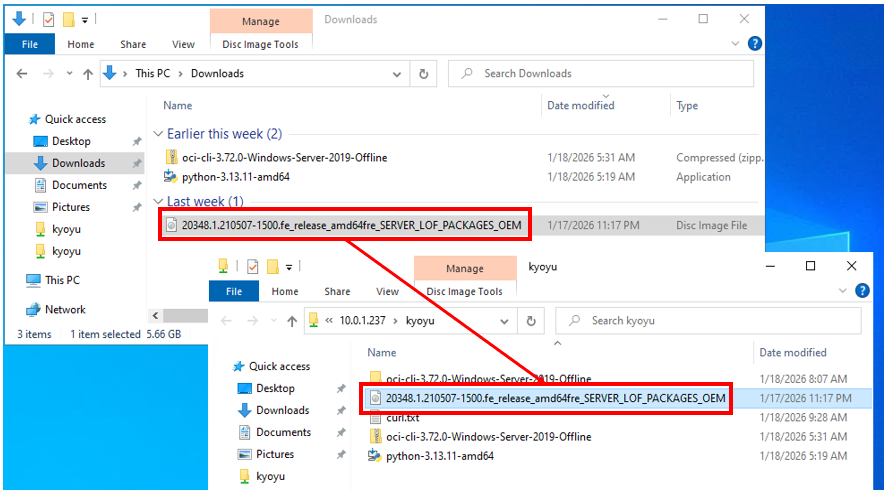Click the Help icon in the Downloads window
This screenshot has height=496, width=890.
tap(754, 44)
